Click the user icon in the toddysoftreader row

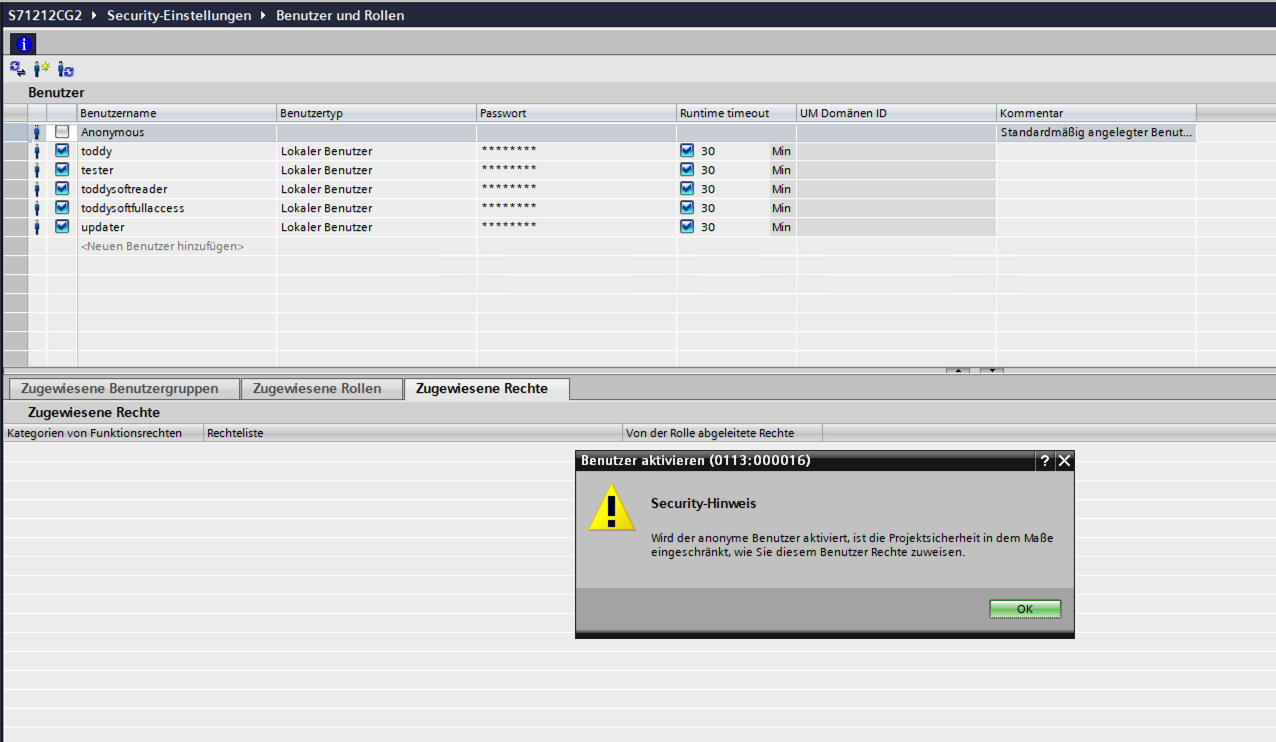point(37,189)
